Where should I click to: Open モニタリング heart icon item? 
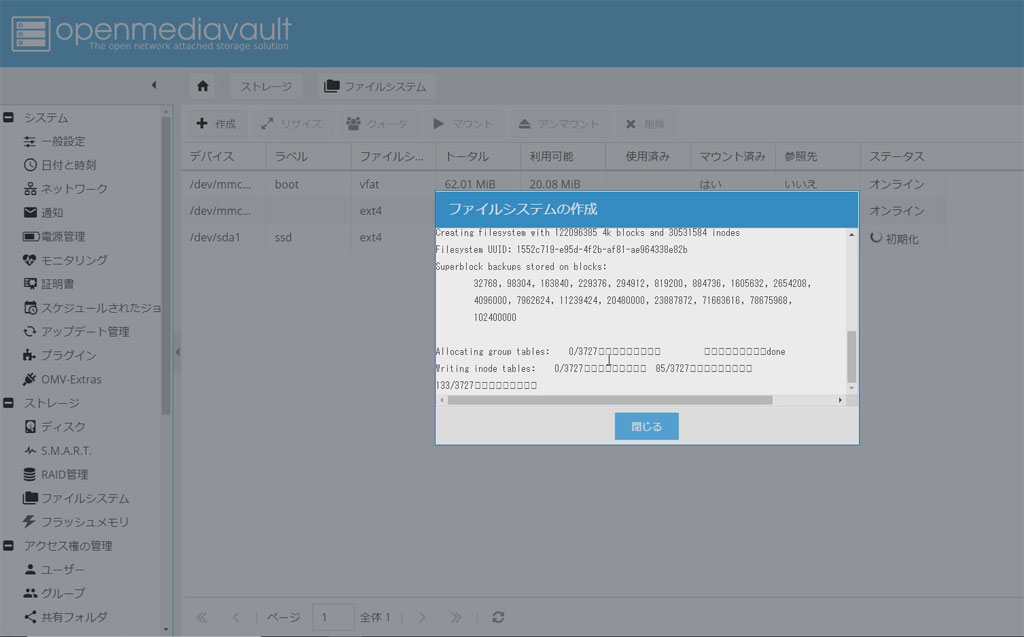(x=73, y=260)
